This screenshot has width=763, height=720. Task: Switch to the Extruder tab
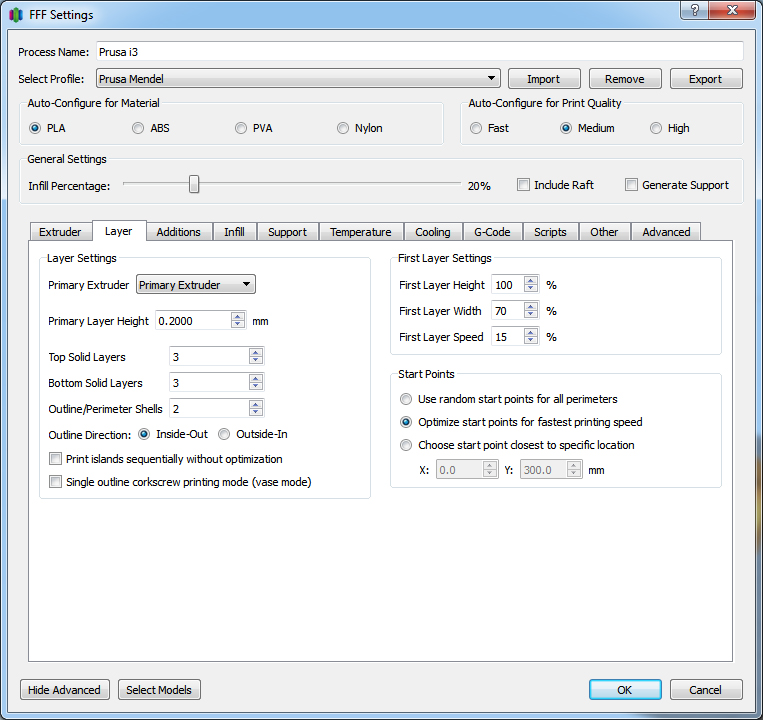coord(60,232)
